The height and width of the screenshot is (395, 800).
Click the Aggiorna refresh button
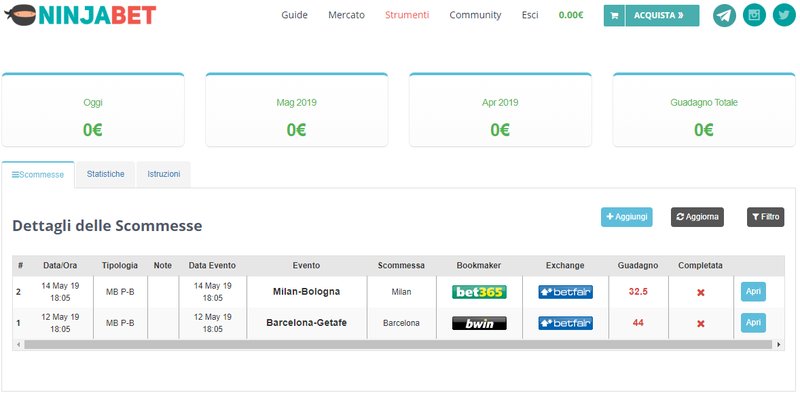pyautogui.click(x=697, y=217)
